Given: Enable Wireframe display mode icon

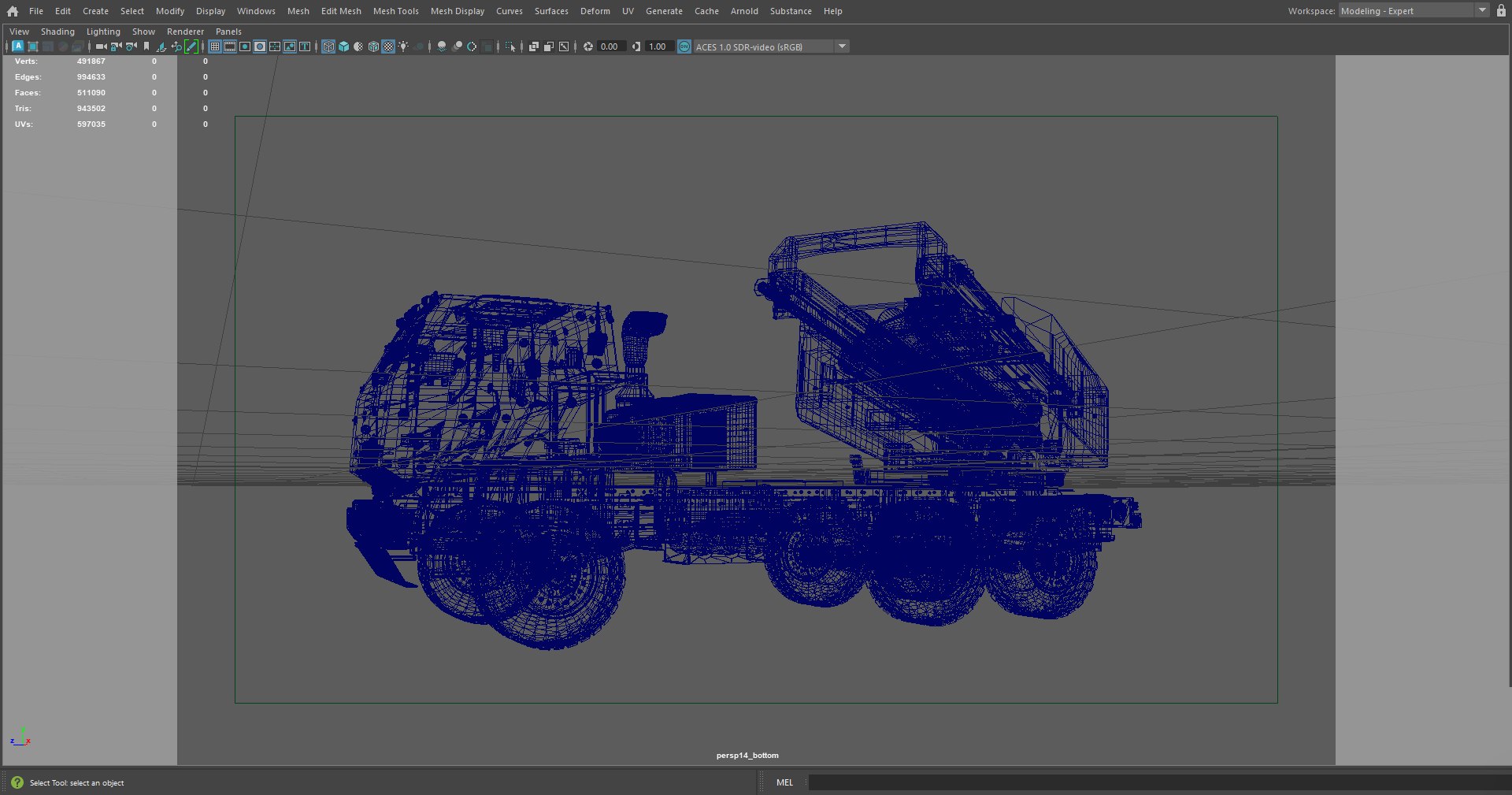Looking at the screenshot, I should click(x=328, y=46).
